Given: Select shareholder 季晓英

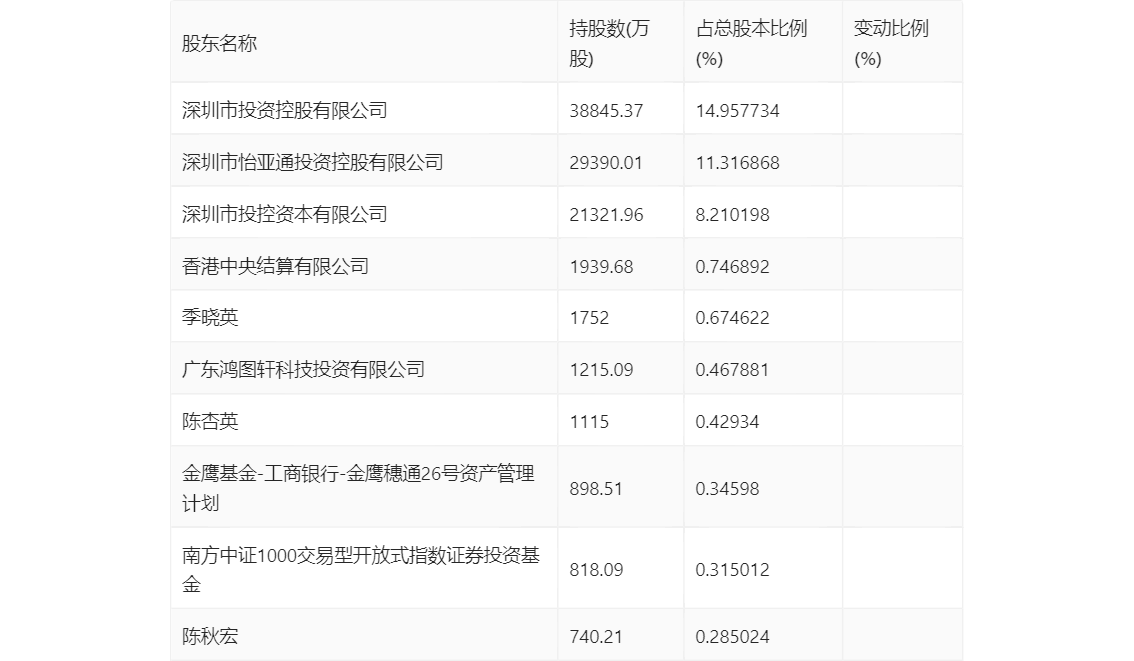Looking at the screenshot, I should tap(210, 317).
